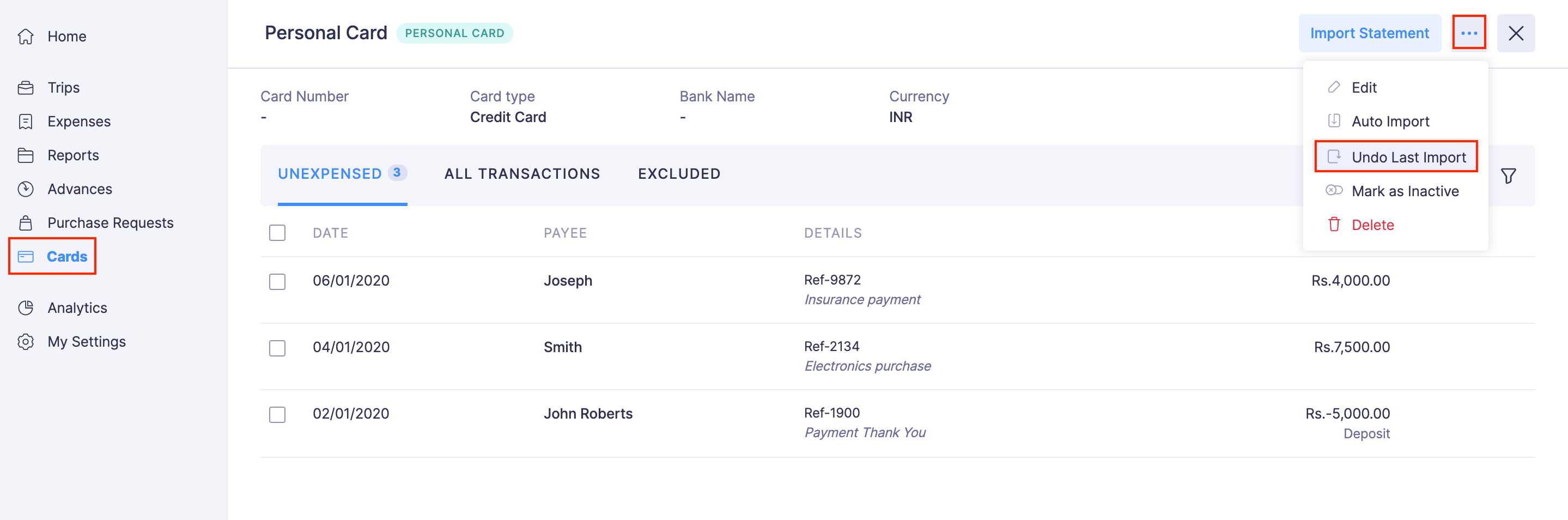Open Analytics pie chart icon

26,308
